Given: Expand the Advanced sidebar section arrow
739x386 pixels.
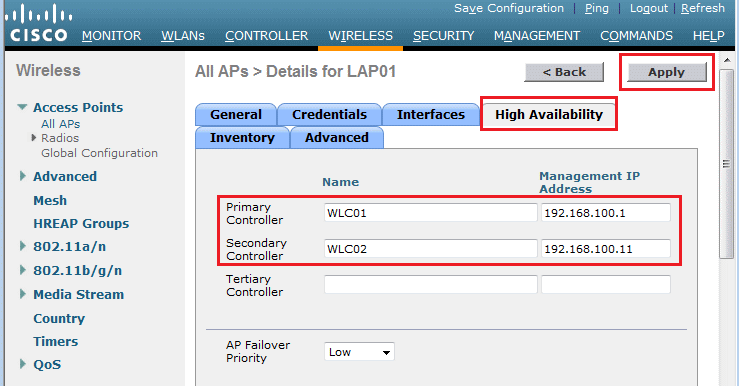Looking at the screenshot, I should (x=22, y=176).
